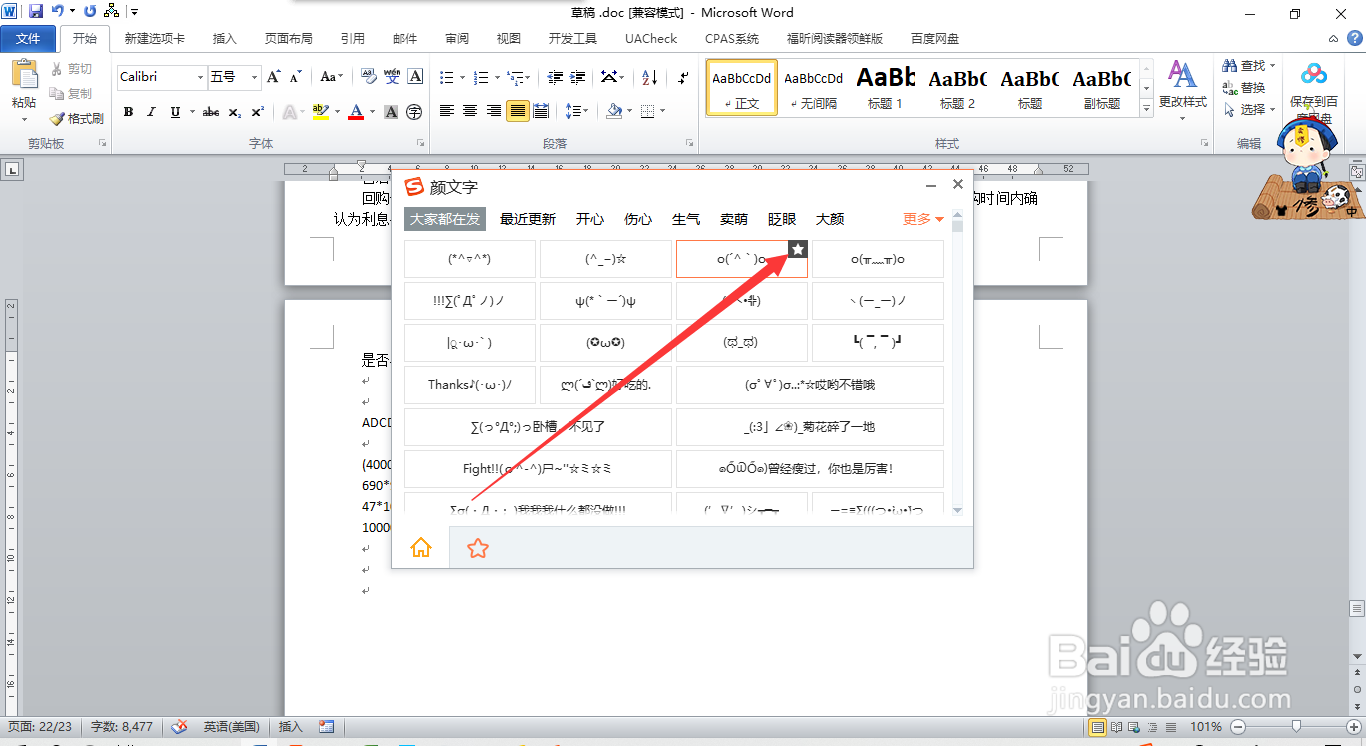Toggle strikethrough formatting
1366x746 pixels.
[x=210, y=111]
